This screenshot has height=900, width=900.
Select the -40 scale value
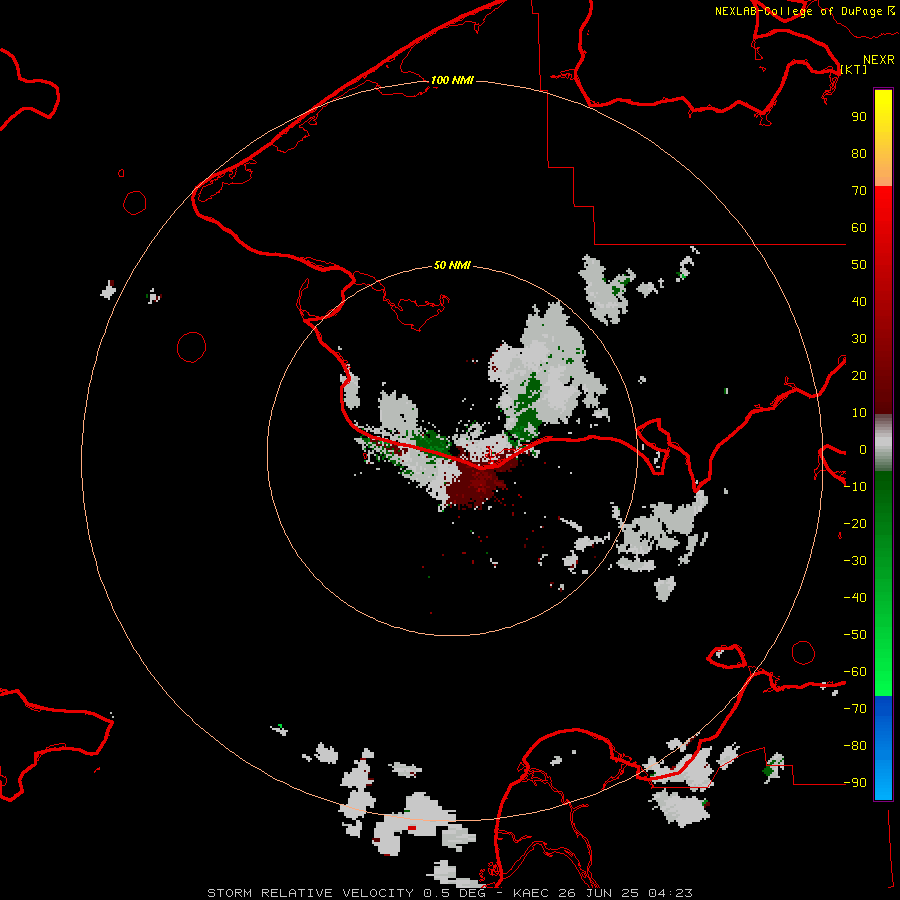pos(855,598)
